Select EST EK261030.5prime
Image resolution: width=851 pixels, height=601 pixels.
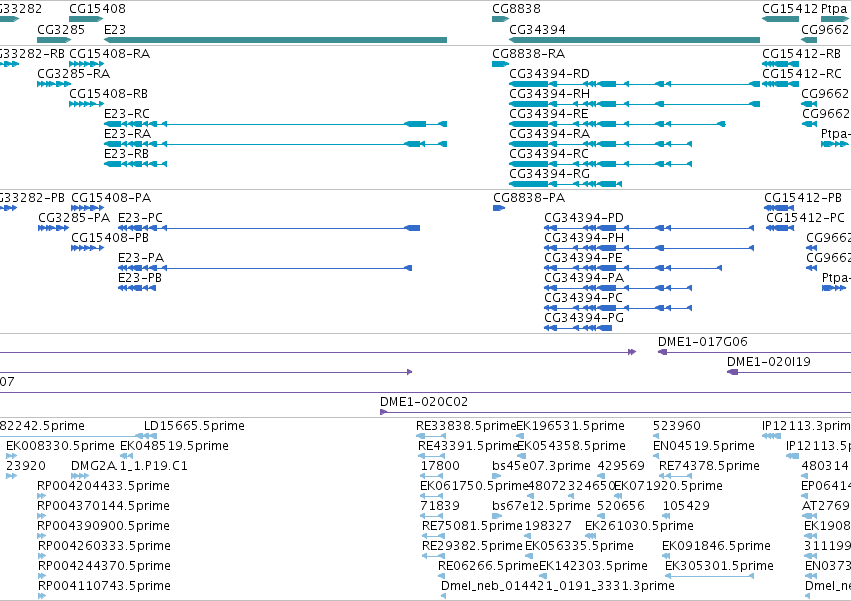click(x=639, y=526)
